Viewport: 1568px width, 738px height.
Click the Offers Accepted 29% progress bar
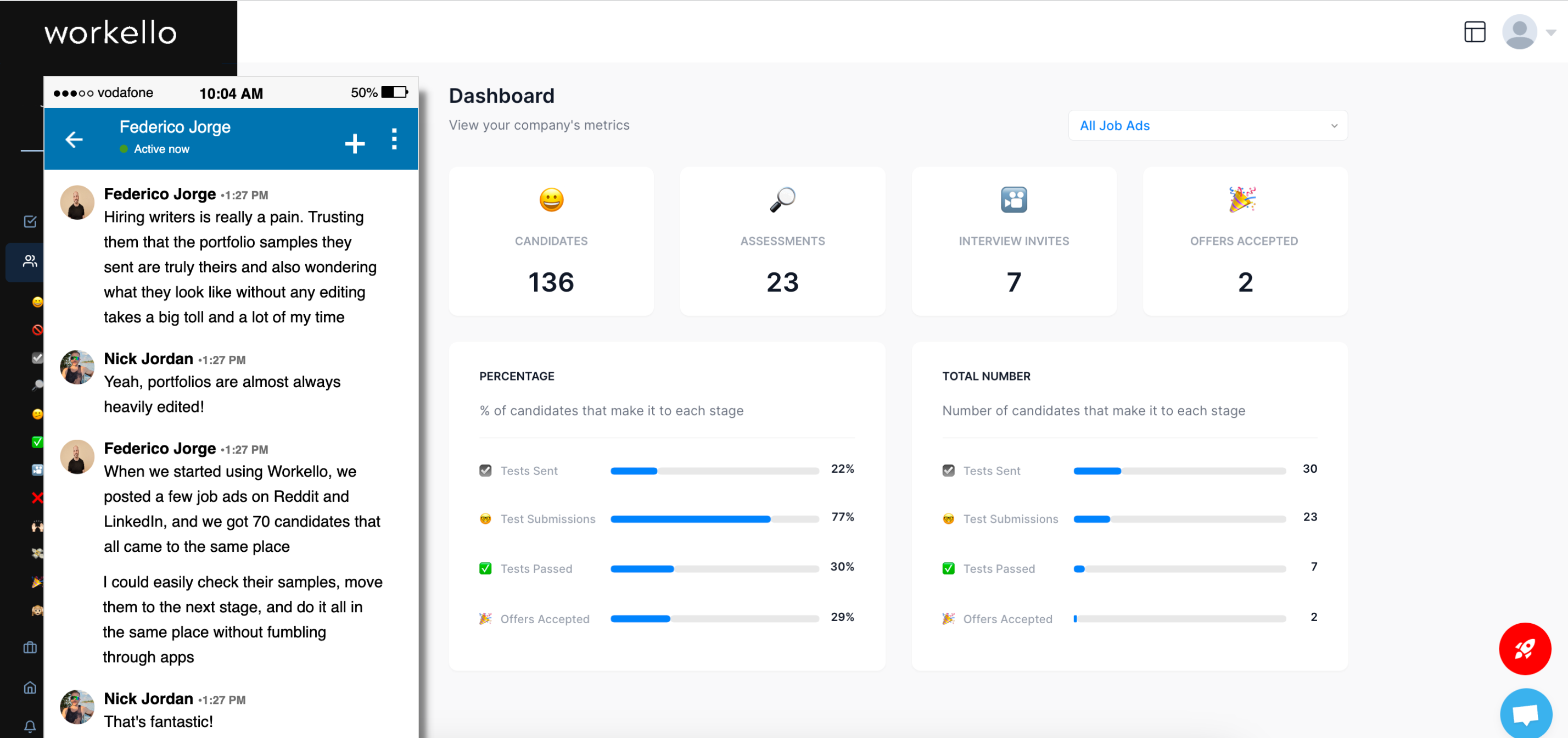[714, 619]
